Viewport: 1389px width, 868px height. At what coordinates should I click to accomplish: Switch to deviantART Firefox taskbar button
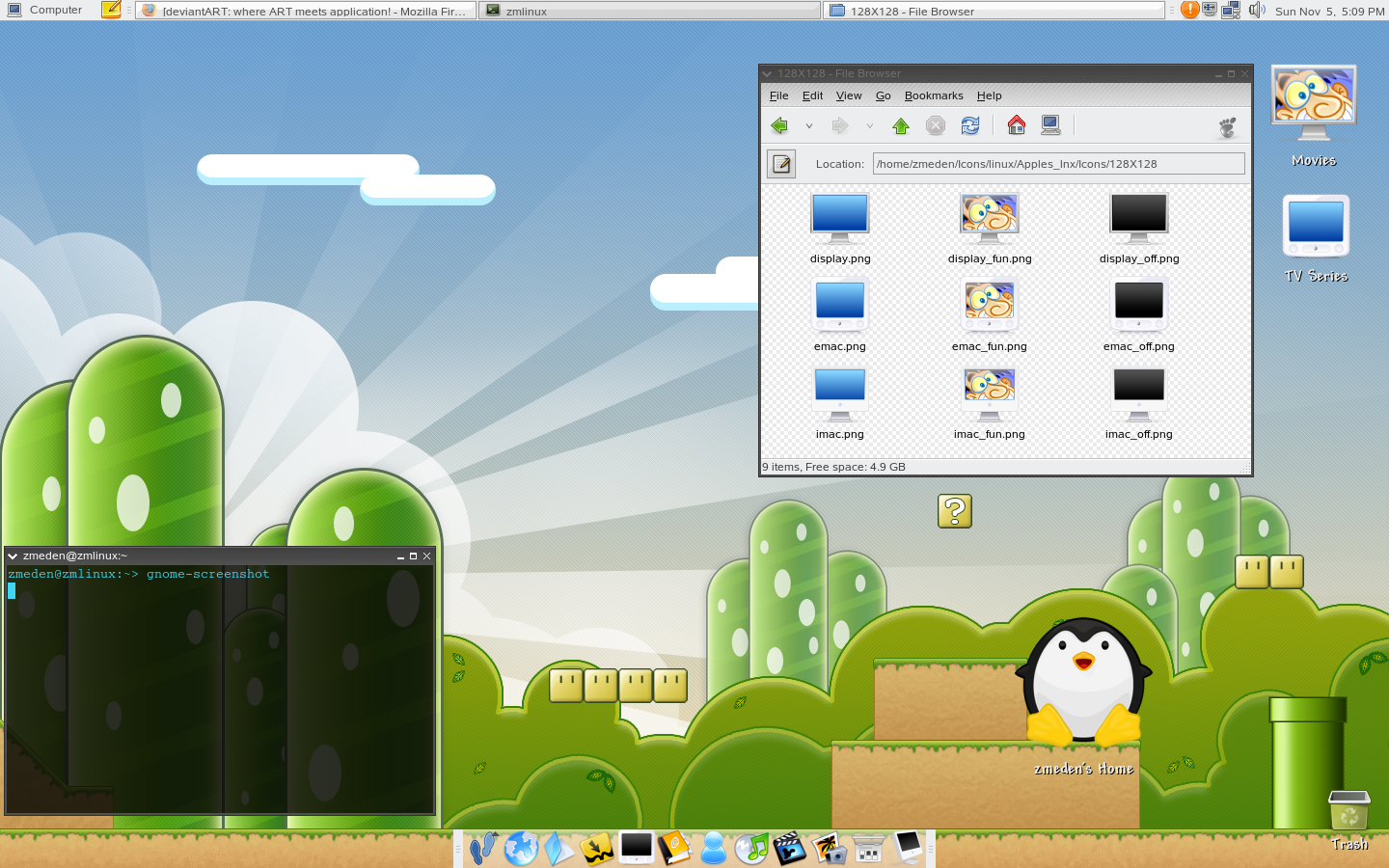click(x=306, y=11)
